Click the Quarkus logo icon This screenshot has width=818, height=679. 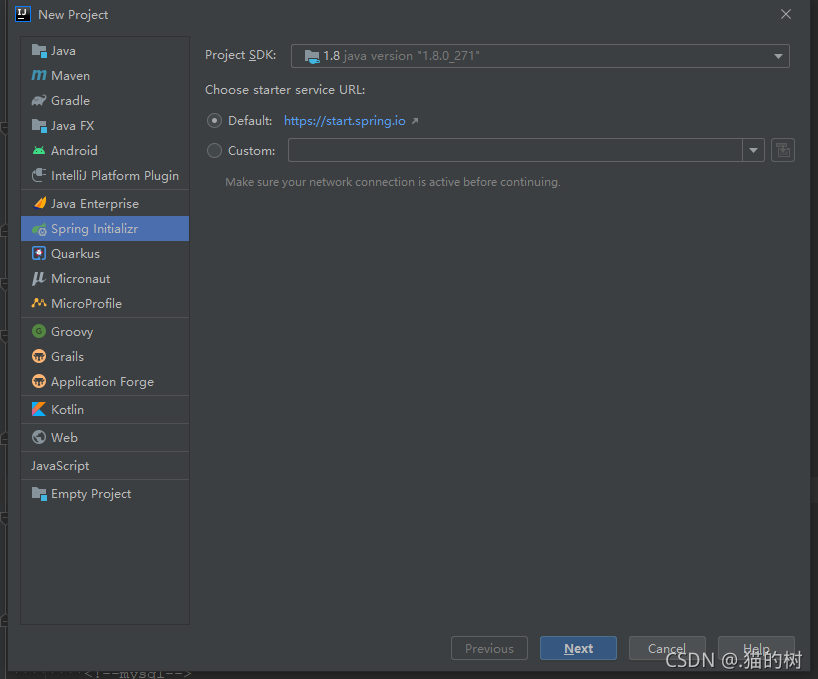pos(39,253)
